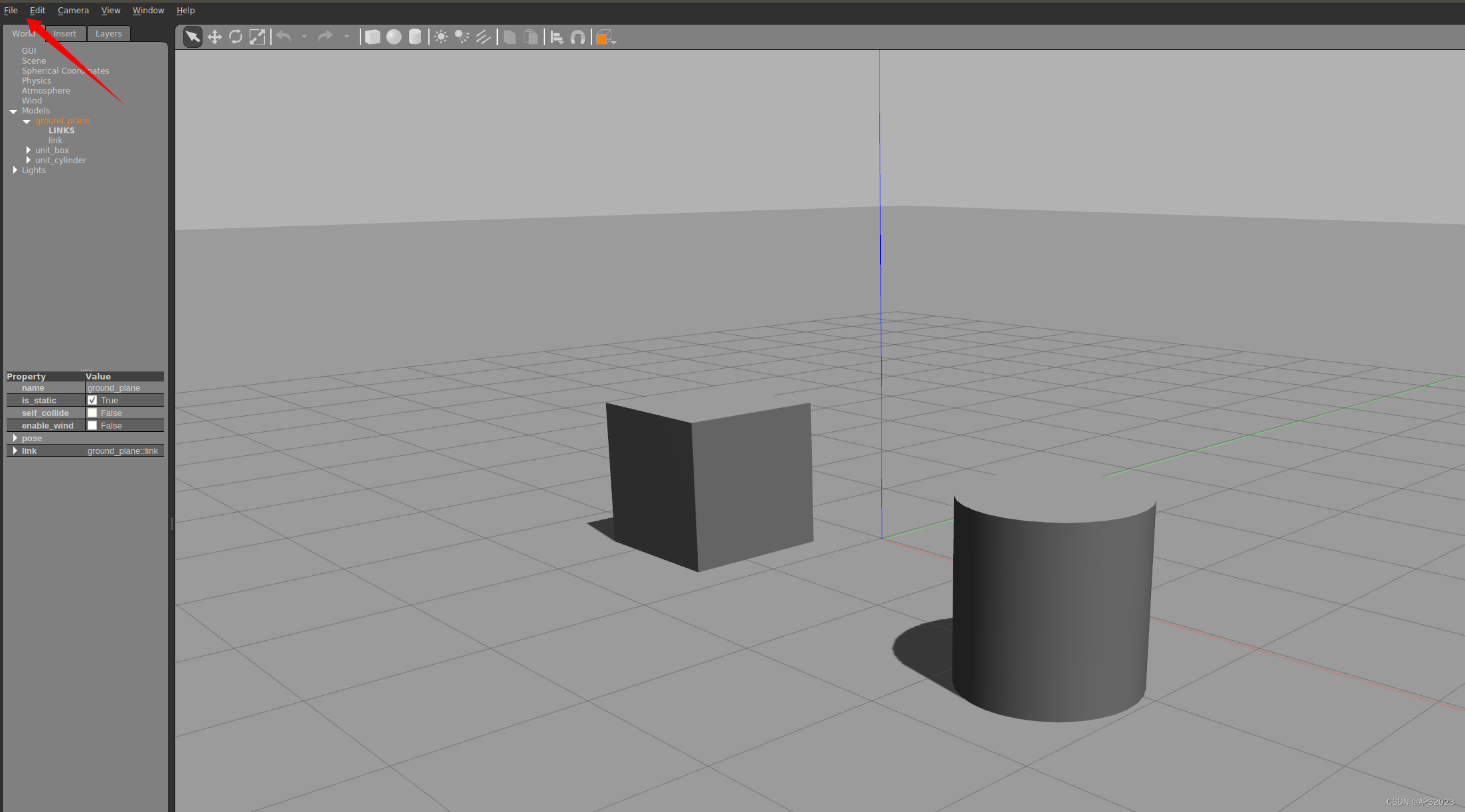Select Physics in the World tree
The height and width of the screenshot is (812, 1465).
[x=37, y=81]
